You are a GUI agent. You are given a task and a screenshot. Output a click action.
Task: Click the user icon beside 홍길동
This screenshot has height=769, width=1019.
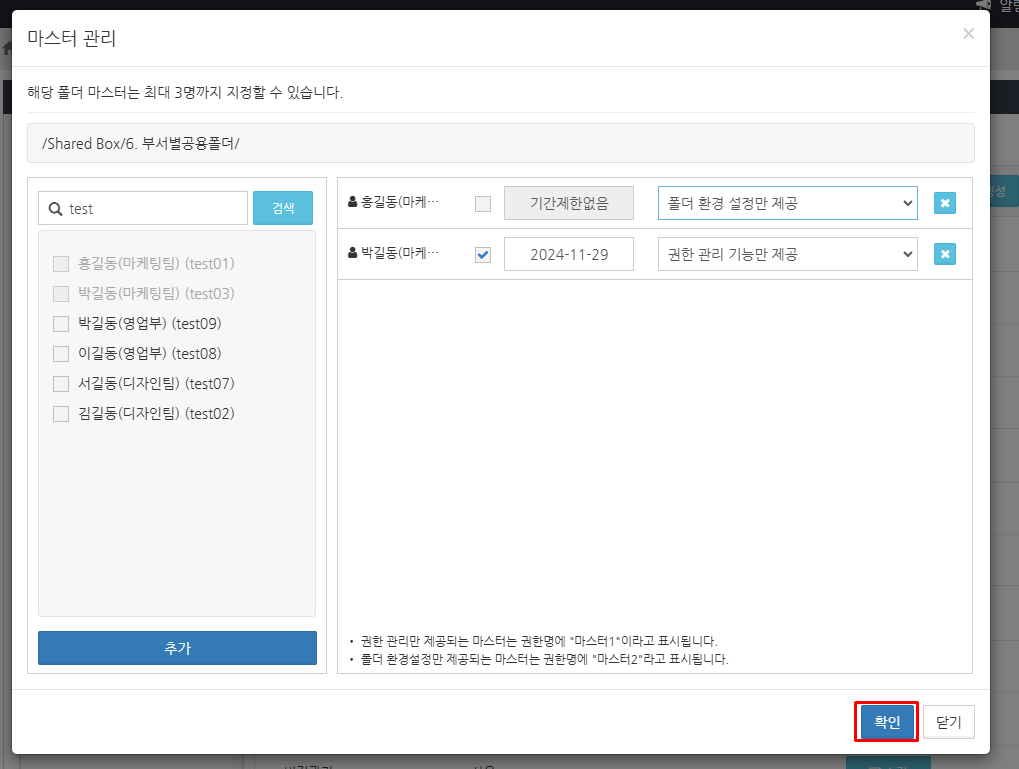[x=353, y=202]
